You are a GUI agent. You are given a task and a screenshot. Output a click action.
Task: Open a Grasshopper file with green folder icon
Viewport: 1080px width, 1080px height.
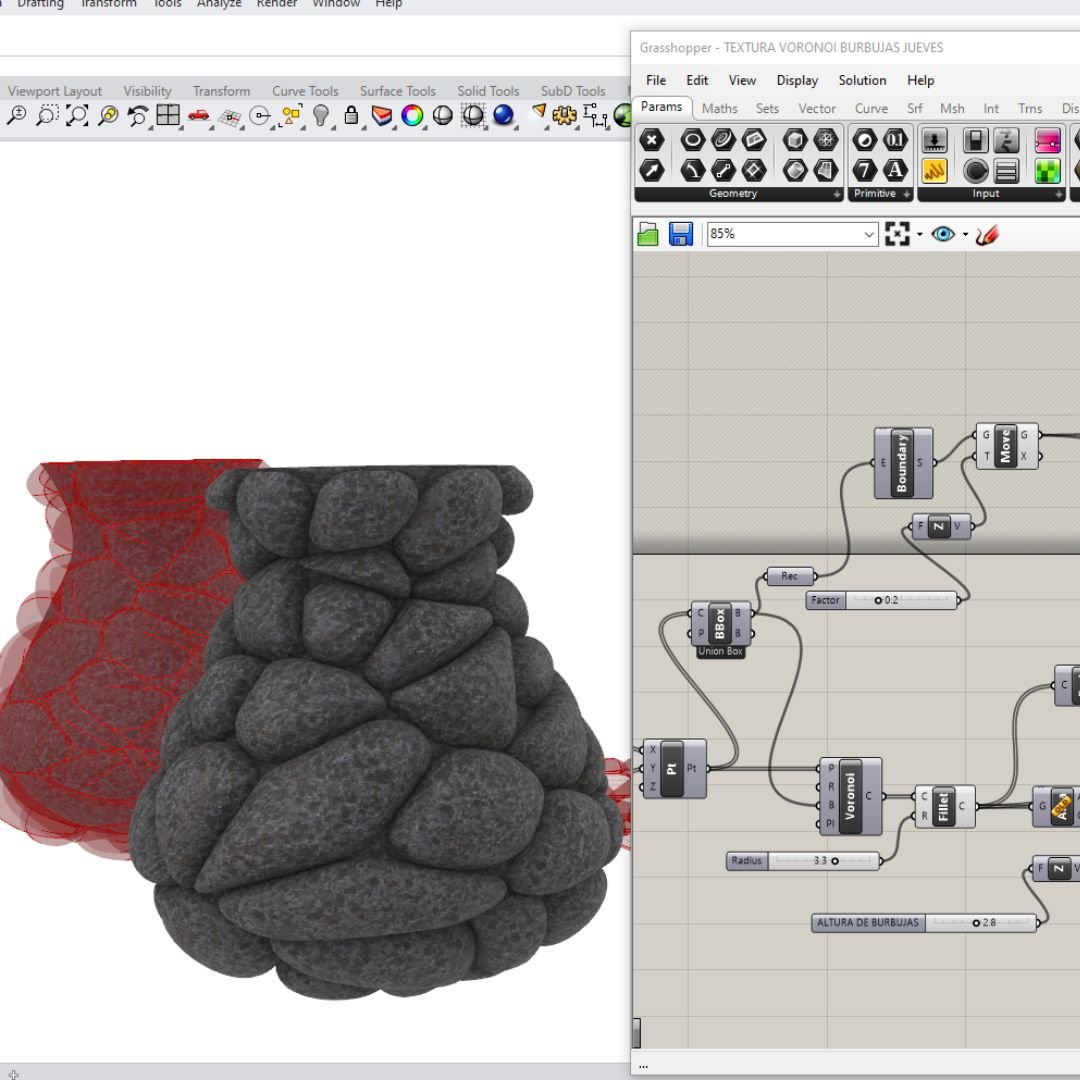click(x=648, y=234)
